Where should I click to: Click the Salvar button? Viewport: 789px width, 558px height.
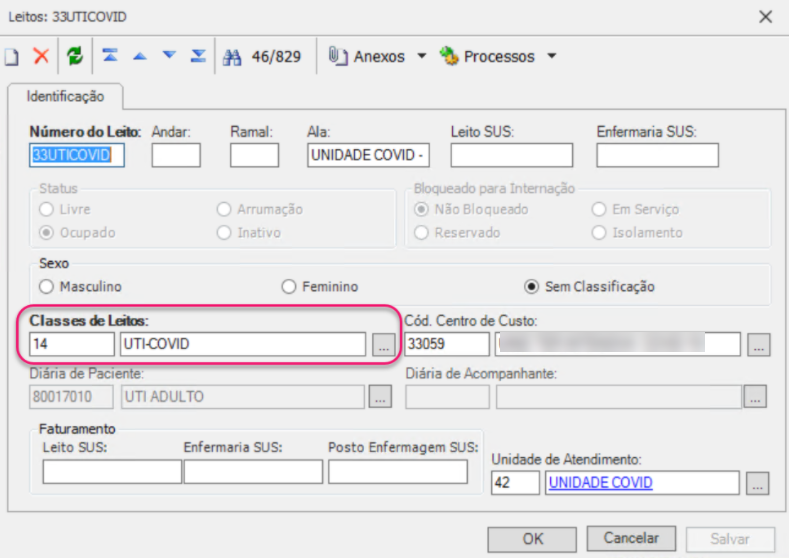coord(730,539)
